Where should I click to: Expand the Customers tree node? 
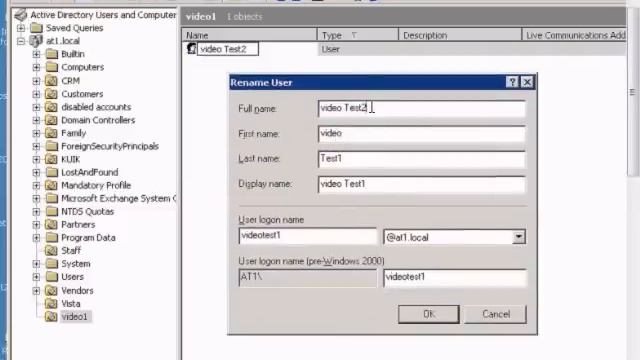(36, 94)
